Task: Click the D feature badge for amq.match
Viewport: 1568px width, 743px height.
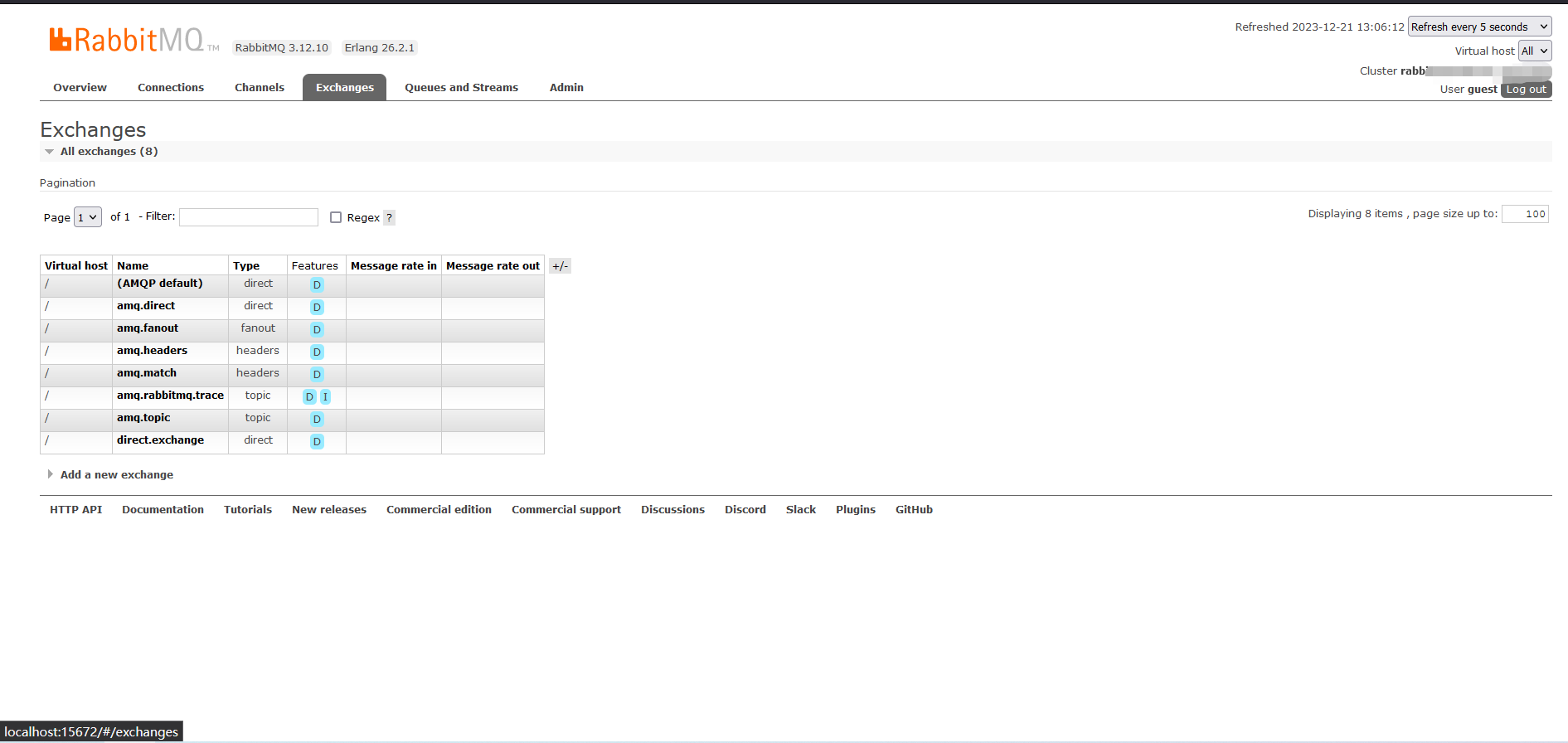Action: click(x=317, y=375)
